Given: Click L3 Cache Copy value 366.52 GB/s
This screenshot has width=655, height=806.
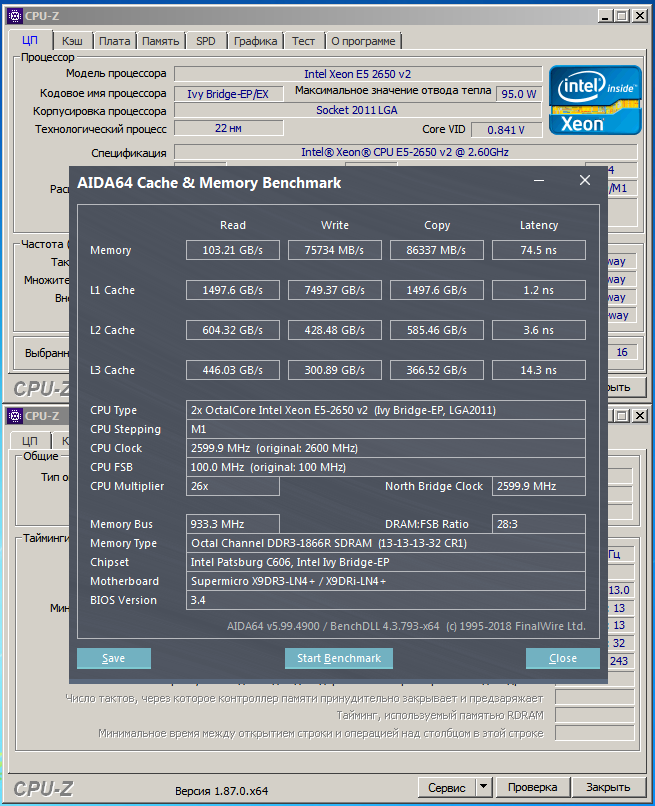Looking at the screenshot, I should pos(436,370).
